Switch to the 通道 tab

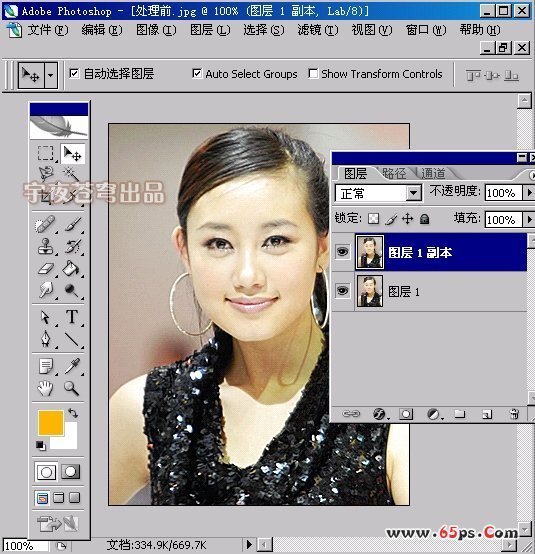point(433,173)
